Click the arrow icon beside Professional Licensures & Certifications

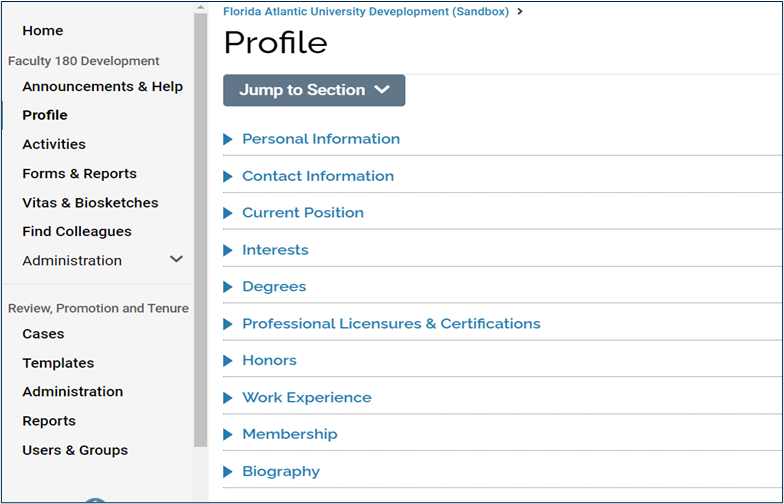coord(228,324)
